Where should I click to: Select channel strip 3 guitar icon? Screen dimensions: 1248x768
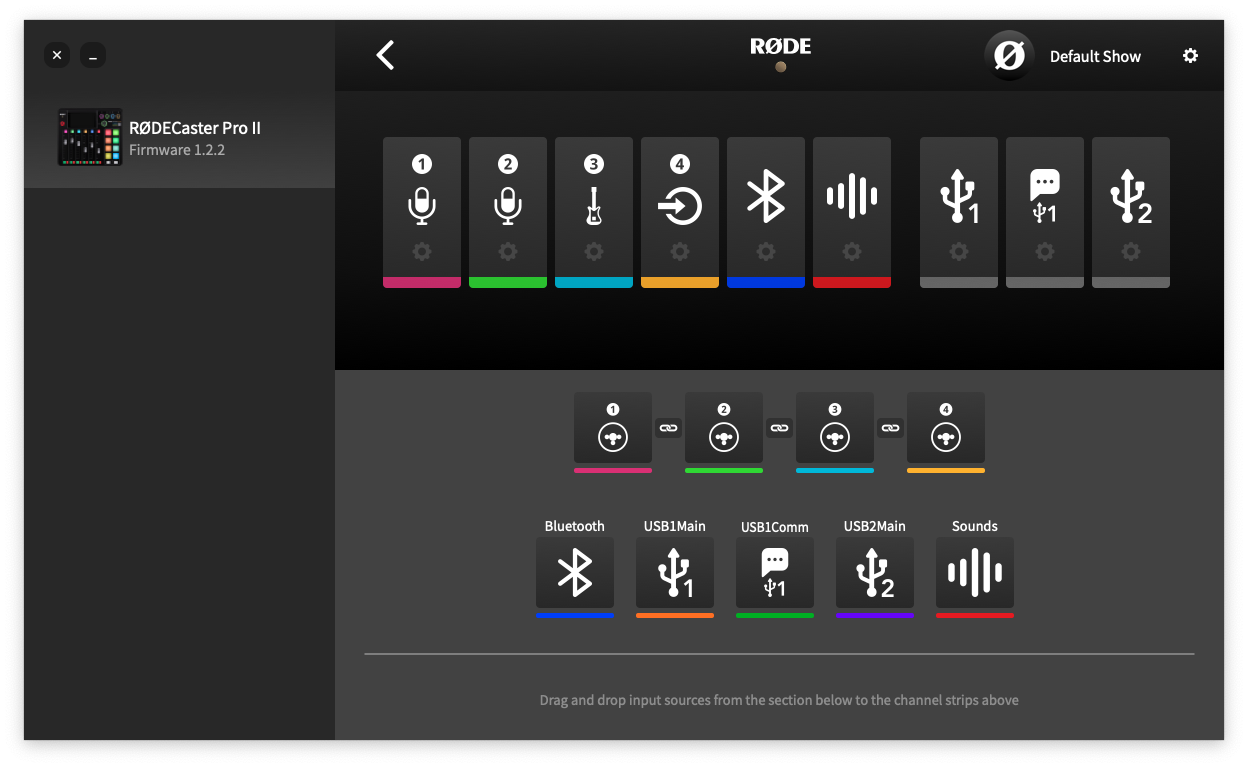594,205
